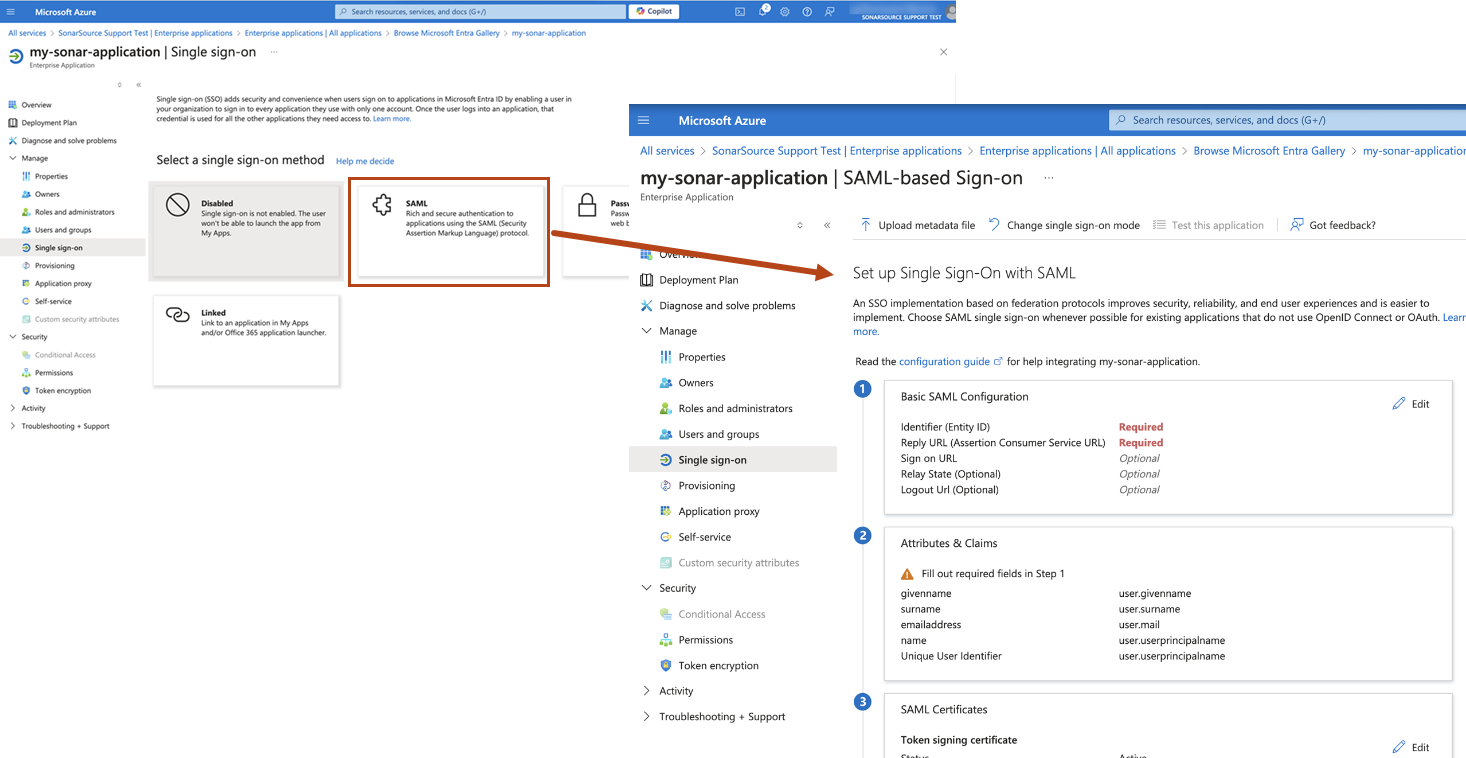Click the Change single sign-on mode icon

(995, 224)
